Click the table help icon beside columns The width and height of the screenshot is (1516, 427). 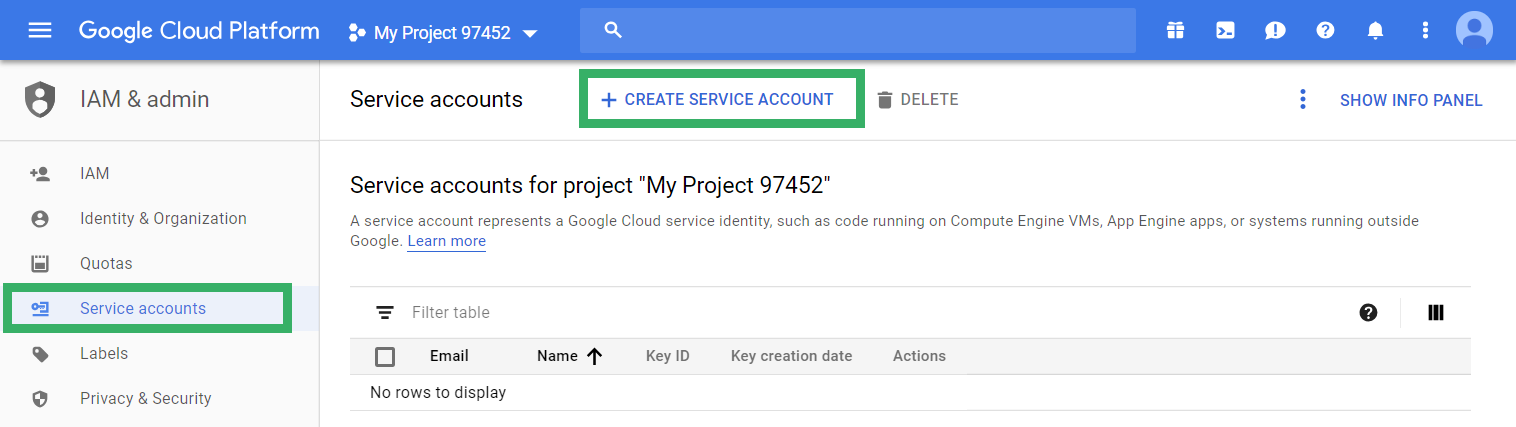coord(1368,313)
